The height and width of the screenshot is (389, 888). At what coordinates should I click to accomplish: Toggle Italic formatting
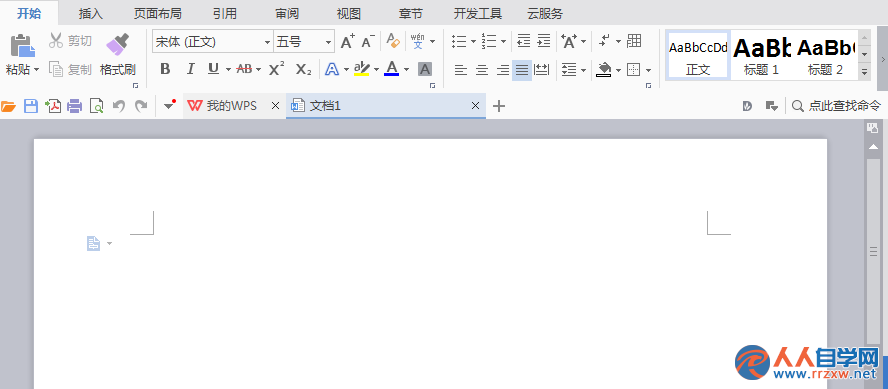pyautogui.click(x=190, y=69)
